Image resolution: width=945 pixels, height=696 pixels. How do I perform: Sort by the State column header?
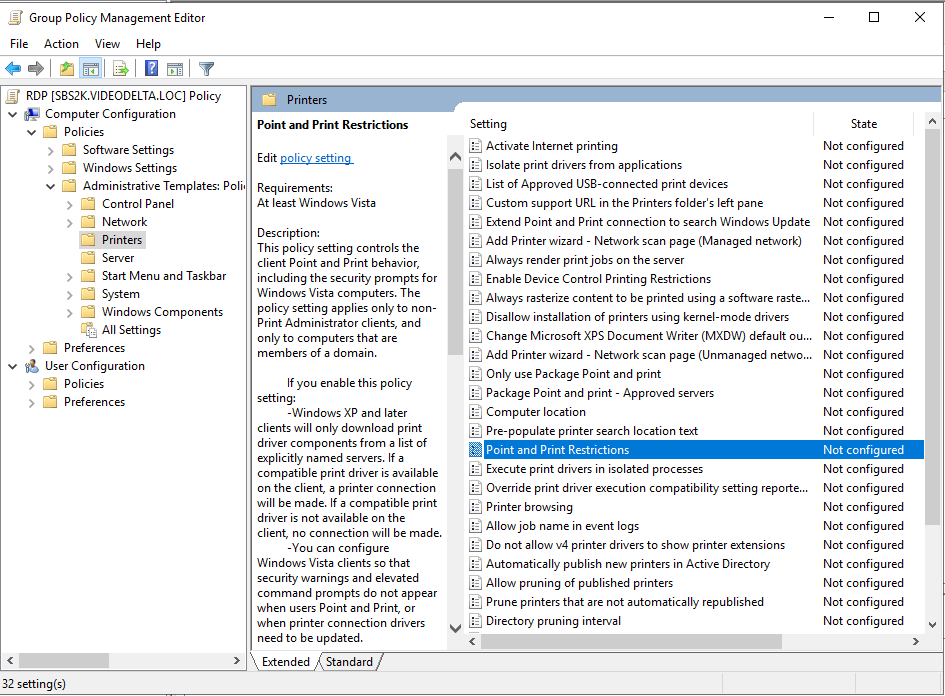coord(864,124)
